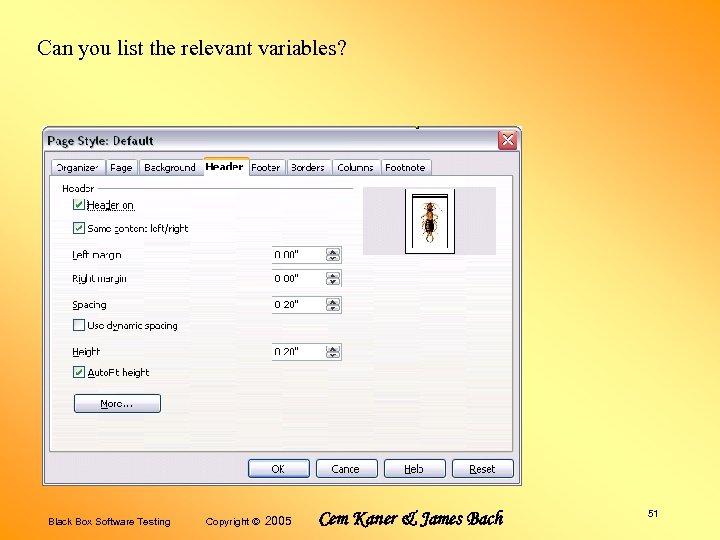720x540 pixels.
Task: Click the Spacing value field
Action: point(298,305)
